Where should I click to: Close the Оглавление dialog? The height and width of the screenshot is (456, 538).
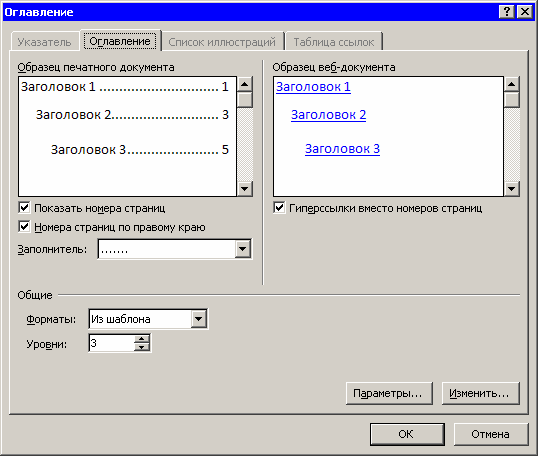pos(525,12)
